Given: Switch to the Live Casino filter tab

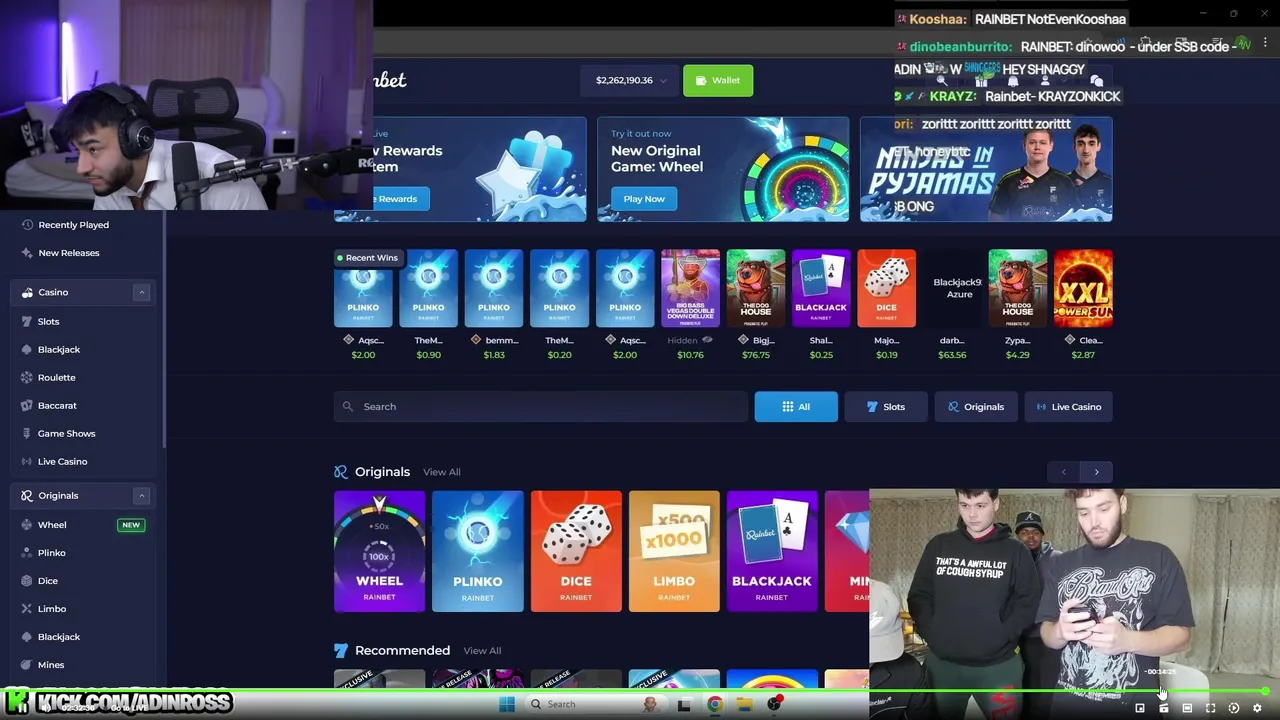Looking at the screenshot, I should (1068, 407).
